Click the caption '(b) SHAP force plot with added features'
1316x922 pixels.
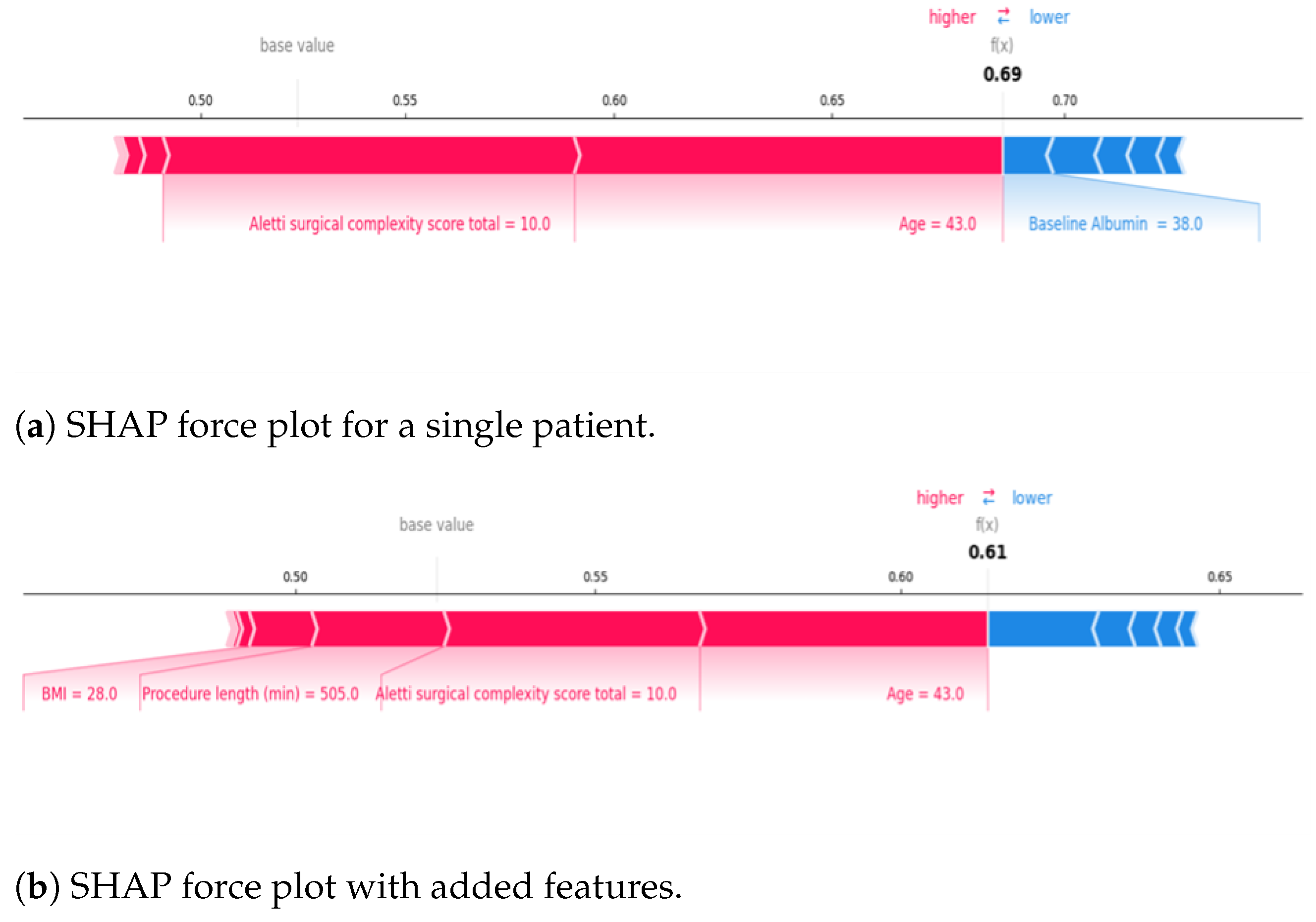tap(348, 886)
